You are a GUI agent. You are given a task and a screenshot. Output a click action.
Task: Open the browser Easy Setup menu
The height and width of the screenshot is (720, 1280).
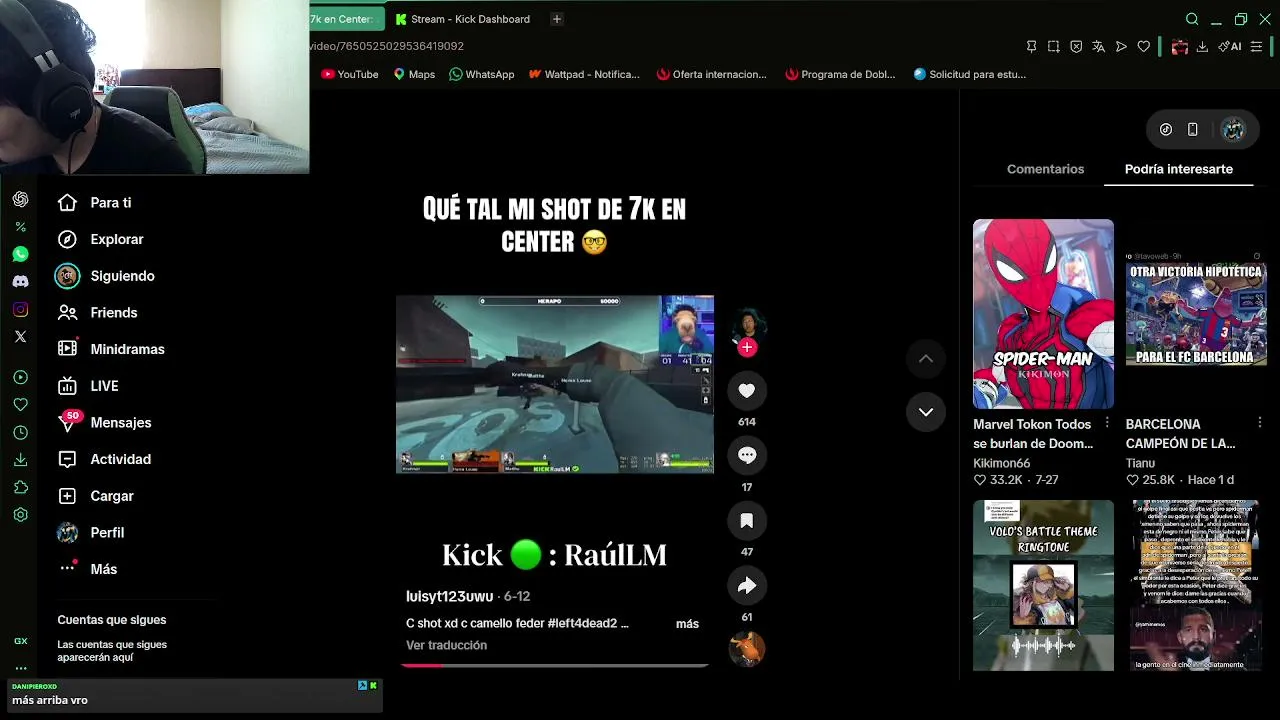coord(1257,46)
